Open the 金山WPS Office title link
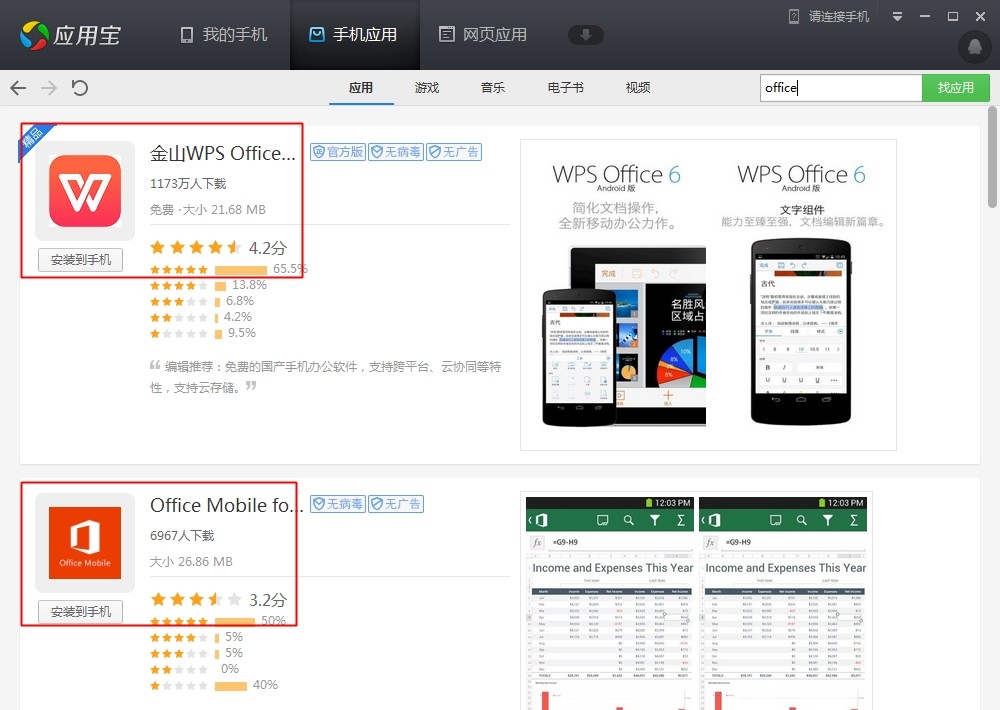Viewport: 1000px width, 710px height. tap(223, 153)
